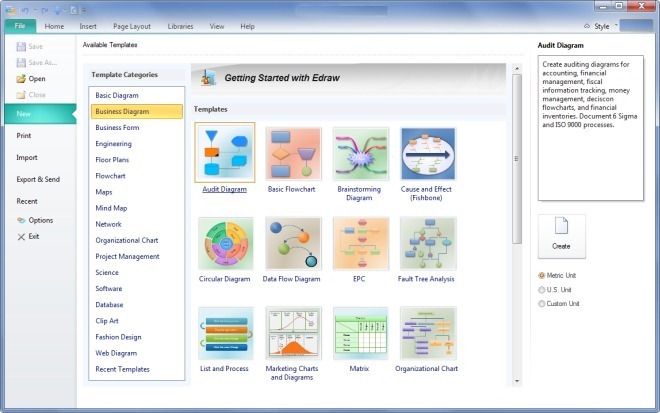Choose the Brainstorming Diagram template
The image size is (660, 413).
point(360,154)
